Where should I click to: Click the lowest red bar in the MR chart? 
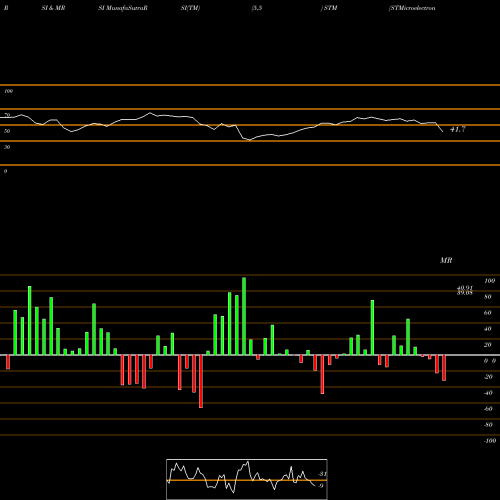click(x=201, y=381)
